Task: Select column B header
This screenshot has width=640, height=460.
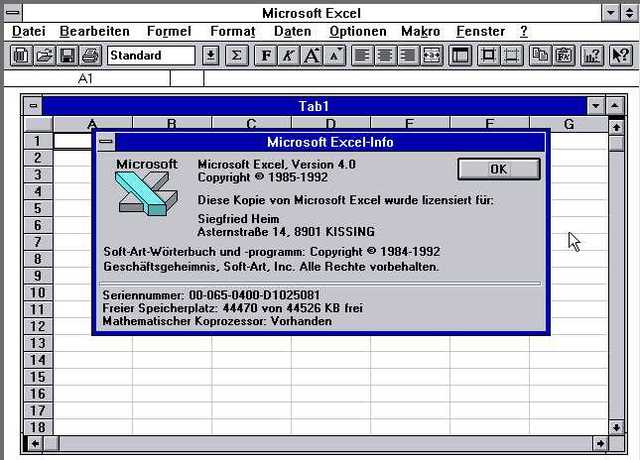Action: pyautogui.click(x=172, y=124)
